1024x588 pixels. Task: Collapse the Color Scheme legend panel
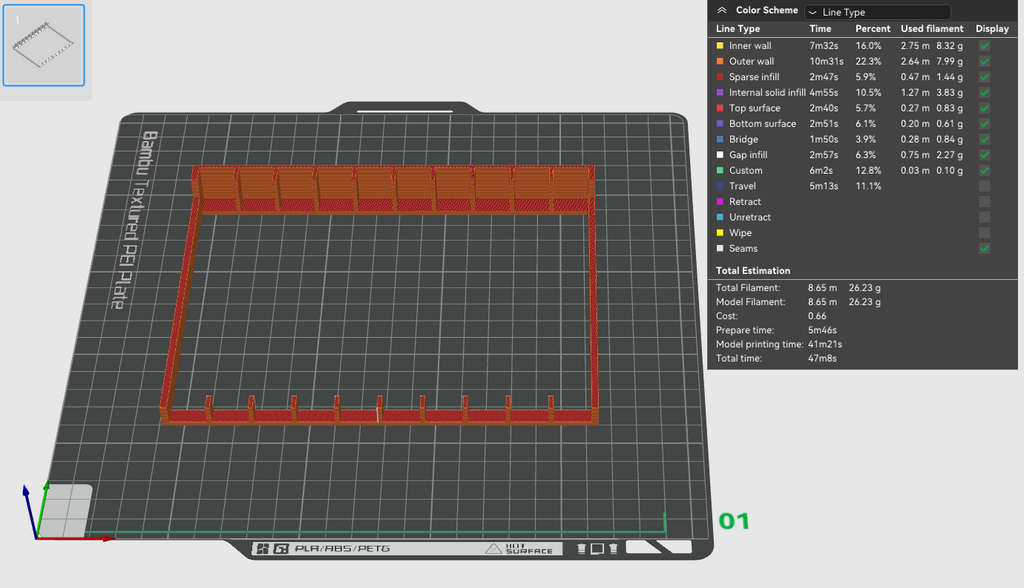[722, 10]
